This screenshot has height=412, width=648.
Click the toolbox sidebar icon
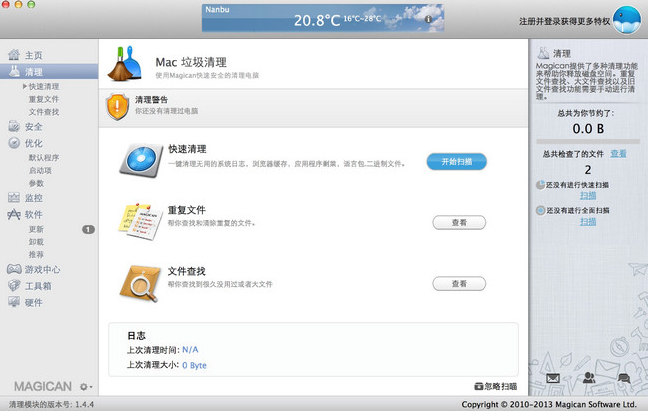click(14, 285)
